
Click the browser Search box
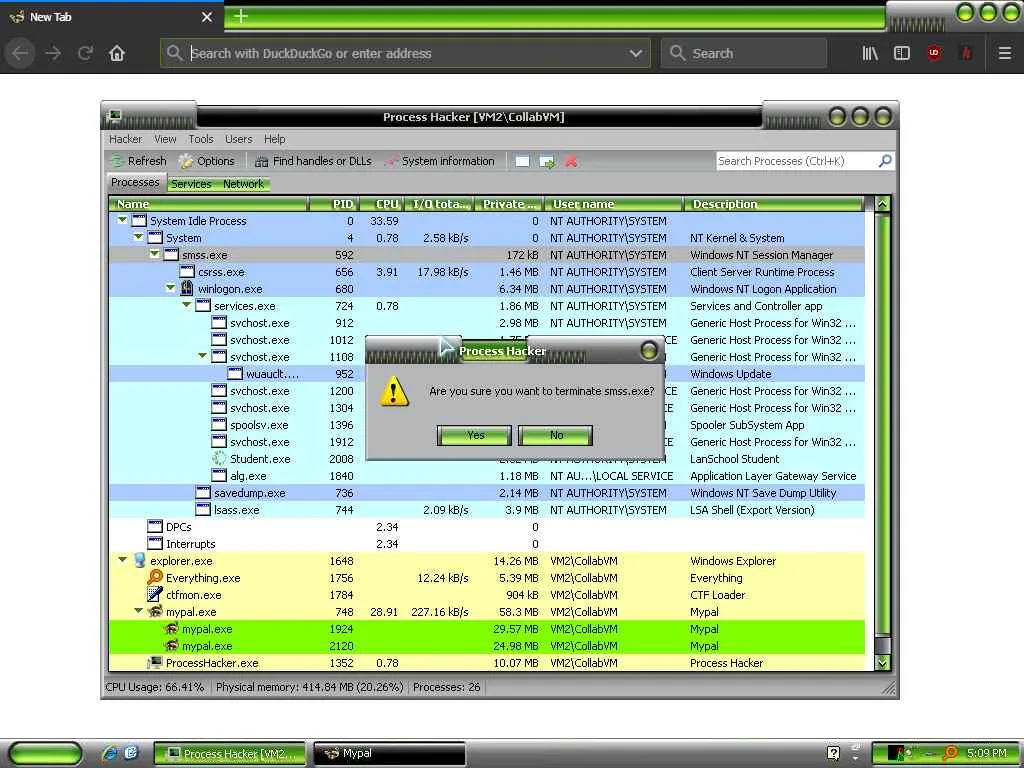(x=744, y=53)
